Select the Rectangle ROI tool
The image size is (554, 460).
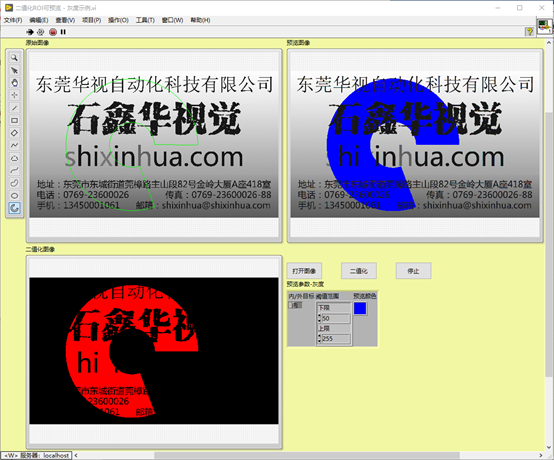[14, 120]
